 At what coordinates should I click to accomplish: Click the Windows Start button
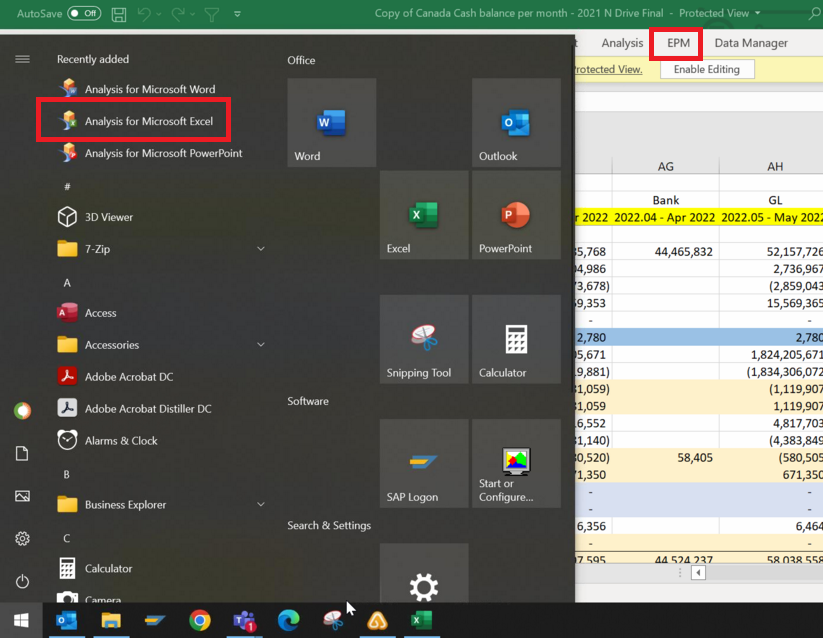click(21, 621)
